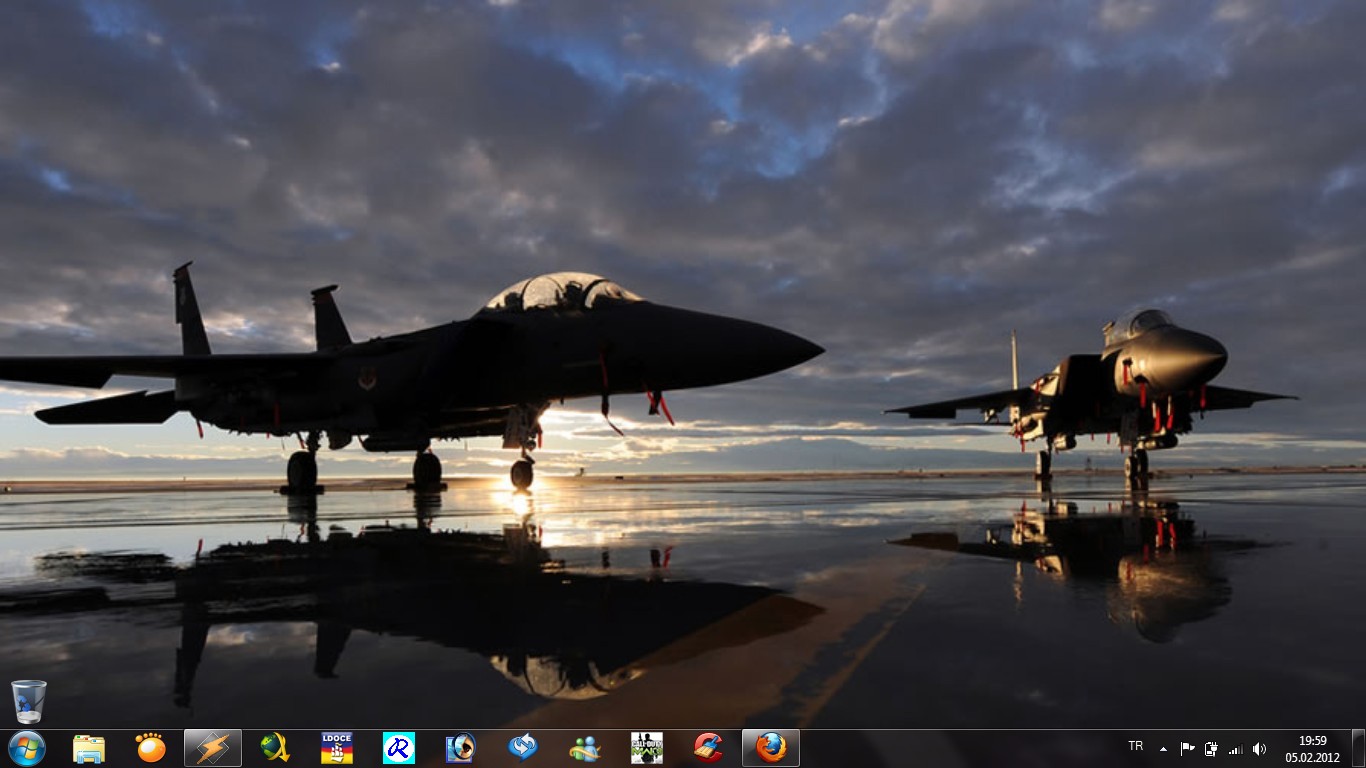Open Windows Live Messenger
The height and width of the screenshot is (768, 1366).
click(x=585, y=748)
